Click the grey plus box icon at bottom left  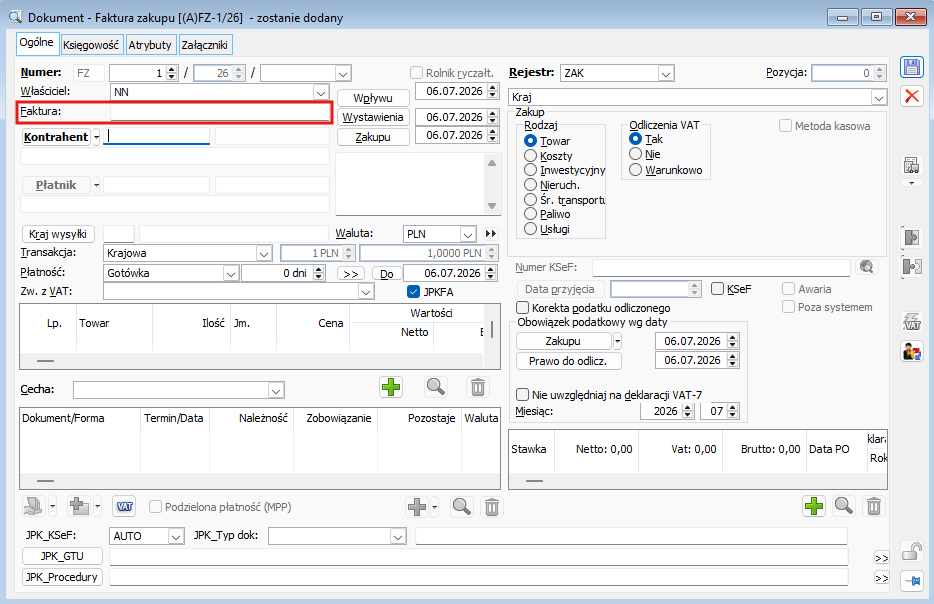79,507
